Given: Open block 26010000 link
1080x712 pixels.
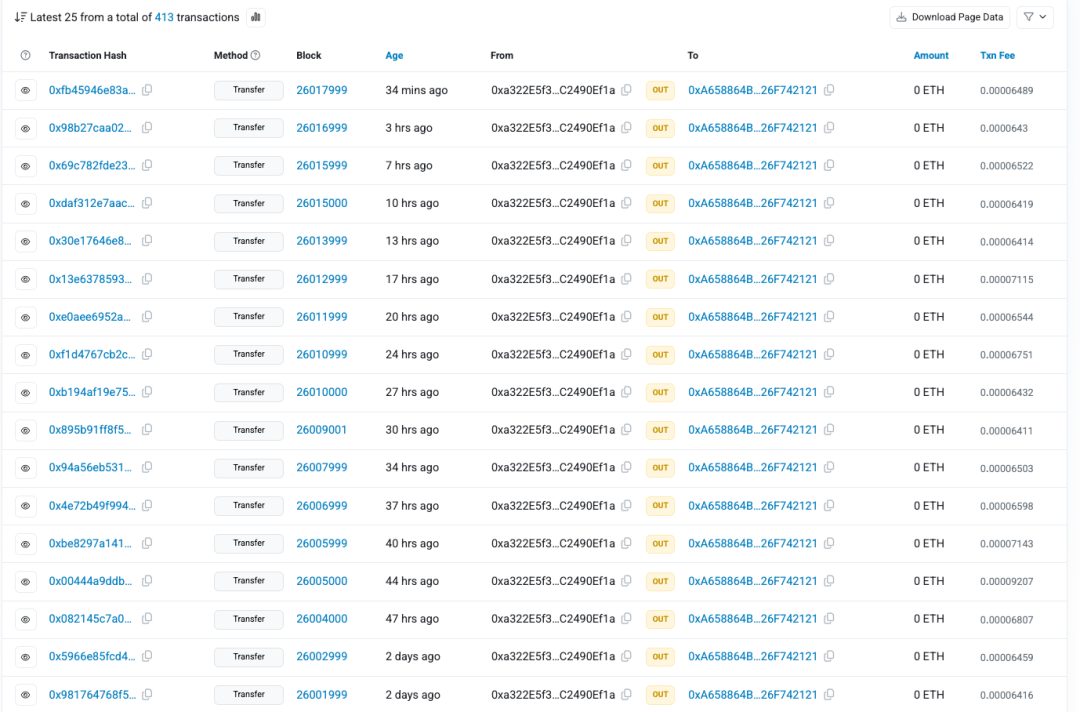Looking at the screenshot, I should (x=322, y=392).
